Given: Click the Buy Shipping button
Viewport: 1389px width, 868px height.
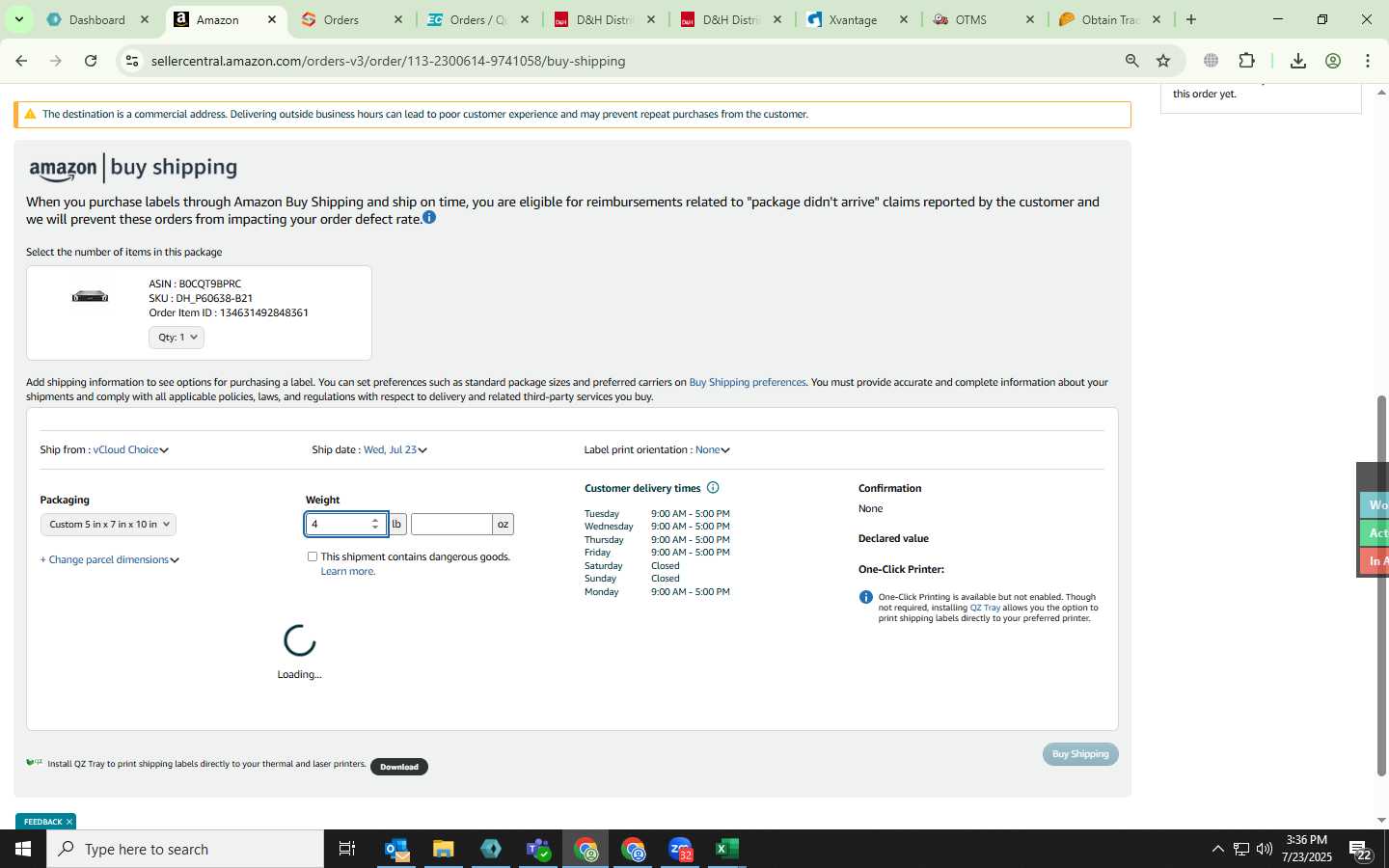Looking at the screenshot, I should point(1080,754).
